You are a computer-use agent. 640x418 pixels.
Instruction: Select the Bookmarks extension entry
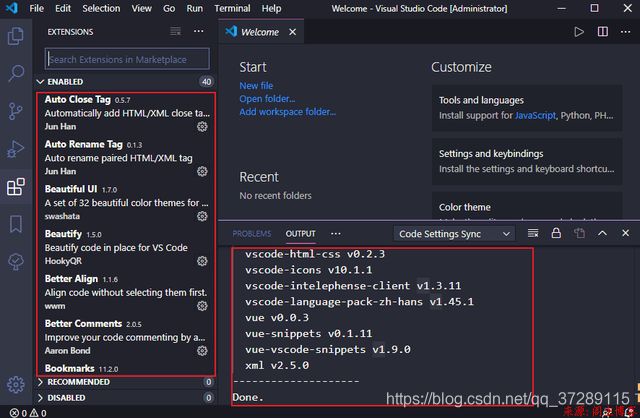126,369
